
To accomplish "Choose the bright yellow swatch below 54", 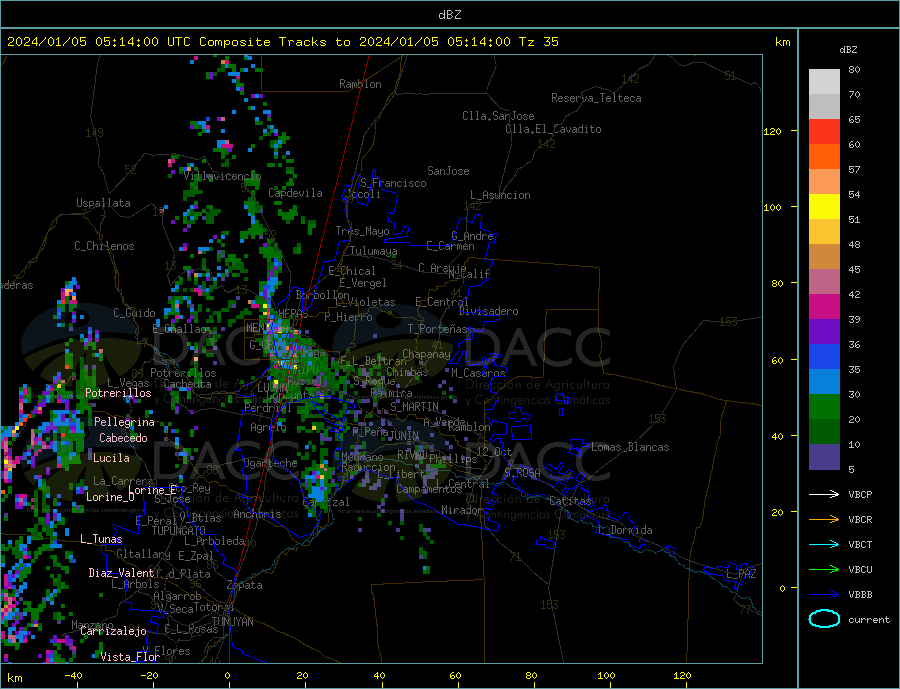I will tap(824, 207).
